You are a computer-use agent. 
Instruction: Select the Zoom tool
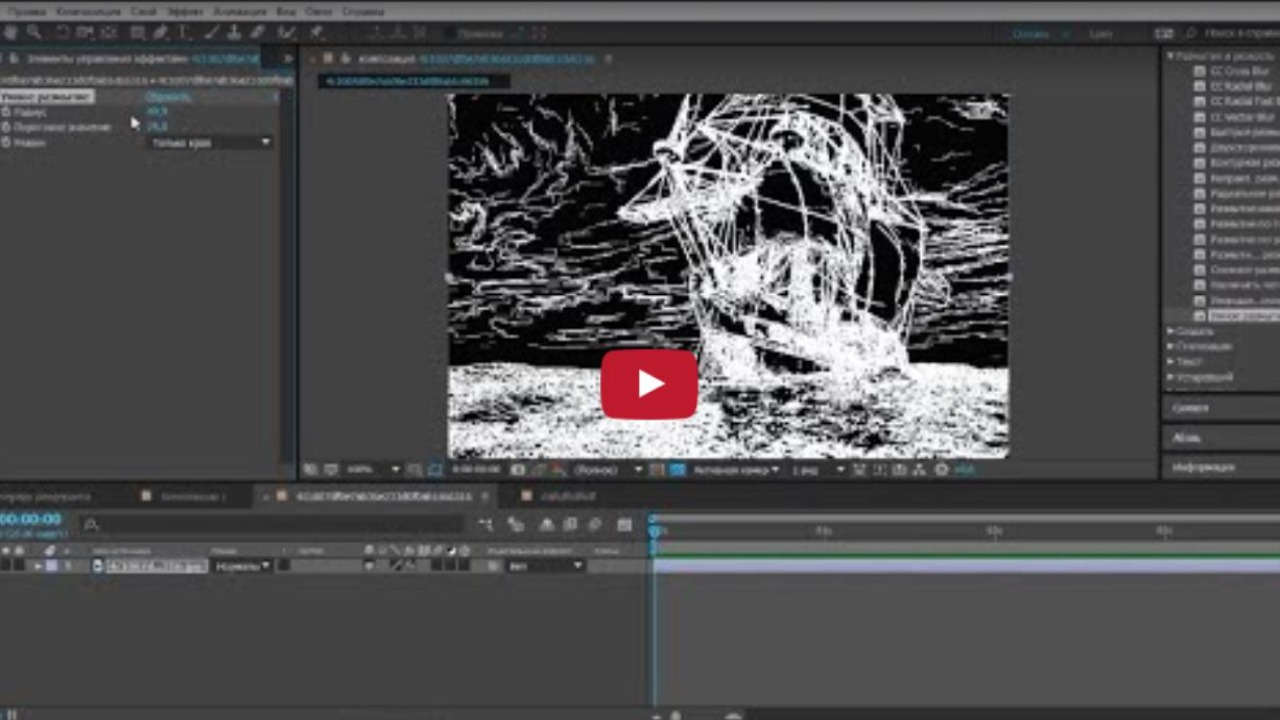[x=34, y=33]
